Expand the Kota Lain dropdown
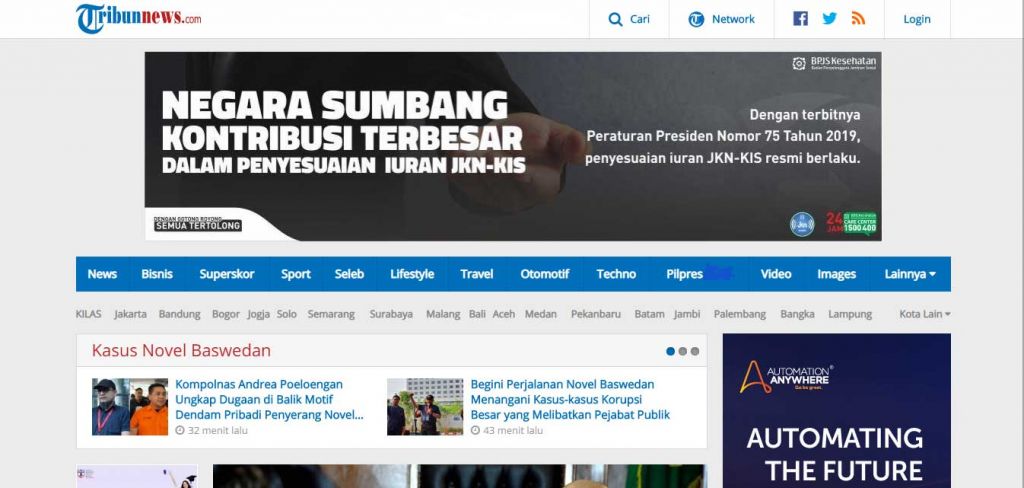 (x=924, y=314)
